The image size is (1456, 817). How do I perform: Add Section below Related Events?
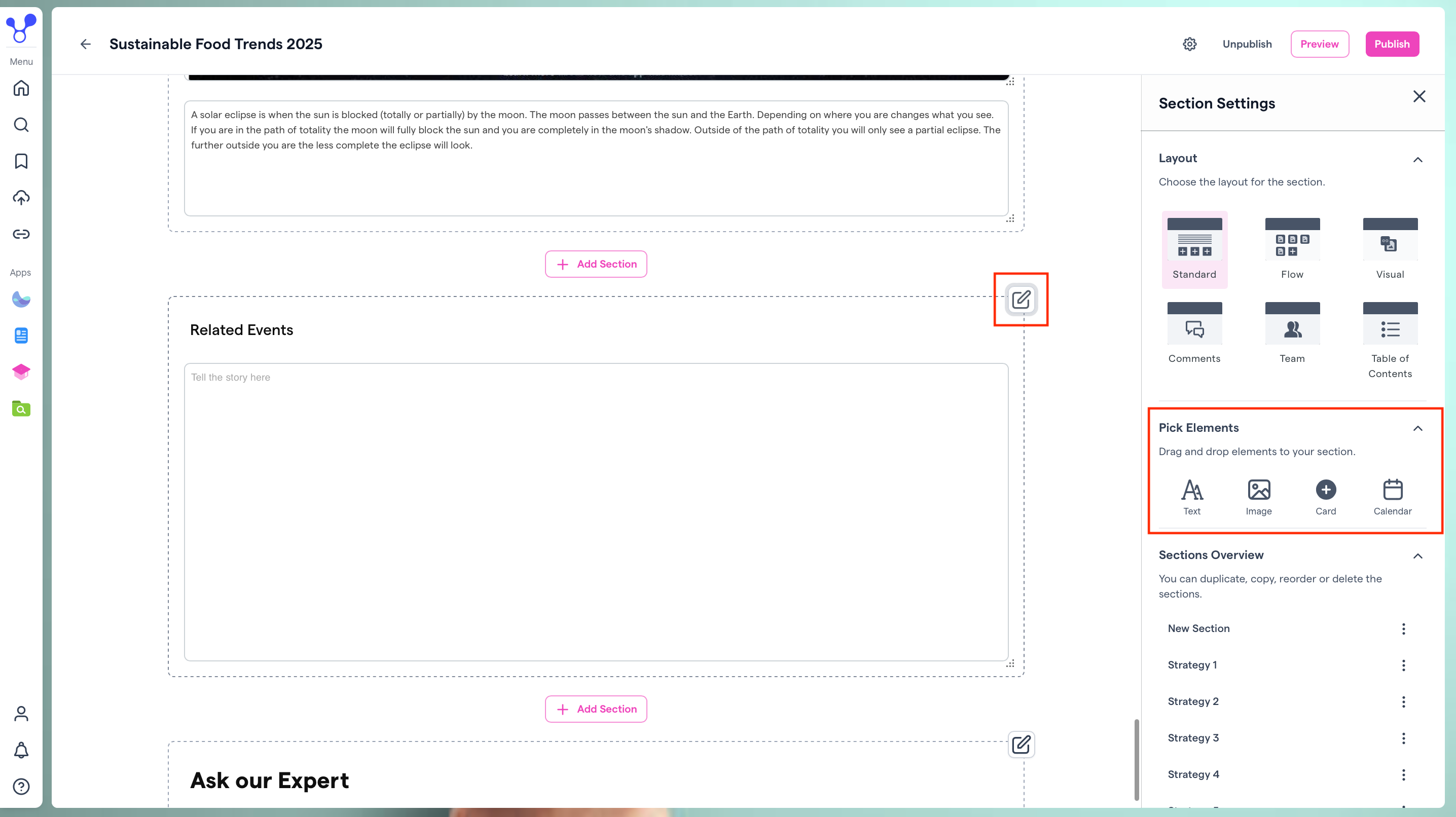[x=596, y=709]
